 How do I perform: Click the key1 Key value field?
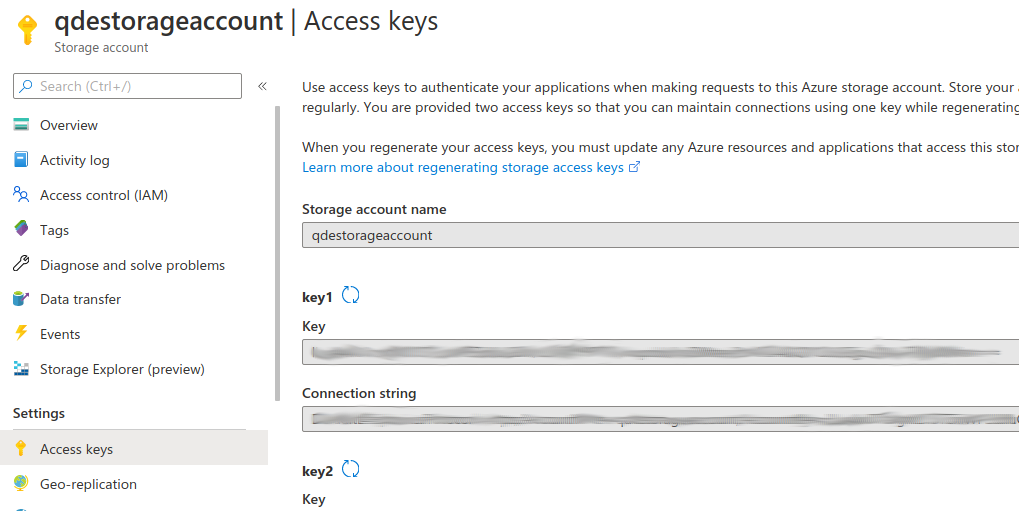(660, 352)
